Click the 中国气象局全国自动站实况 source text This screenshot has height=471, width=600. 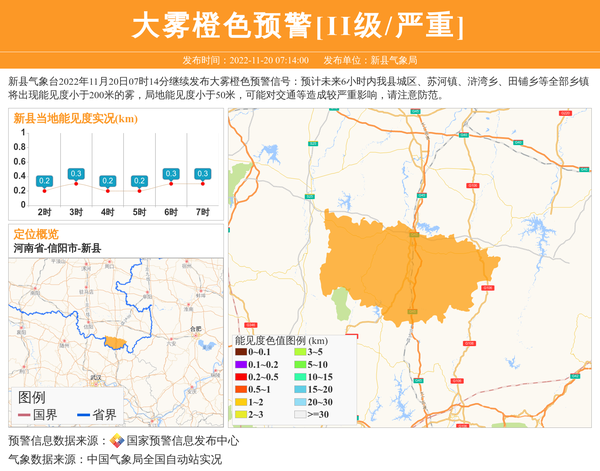(154, 460)
